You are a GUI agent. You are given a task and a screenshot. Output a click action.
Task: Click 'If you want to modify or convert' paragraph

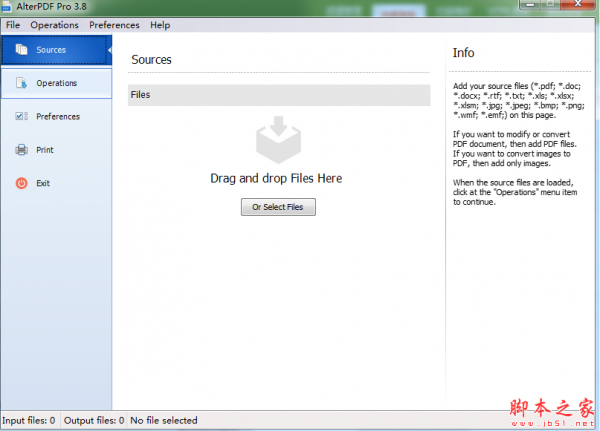(x=515, y=149)
